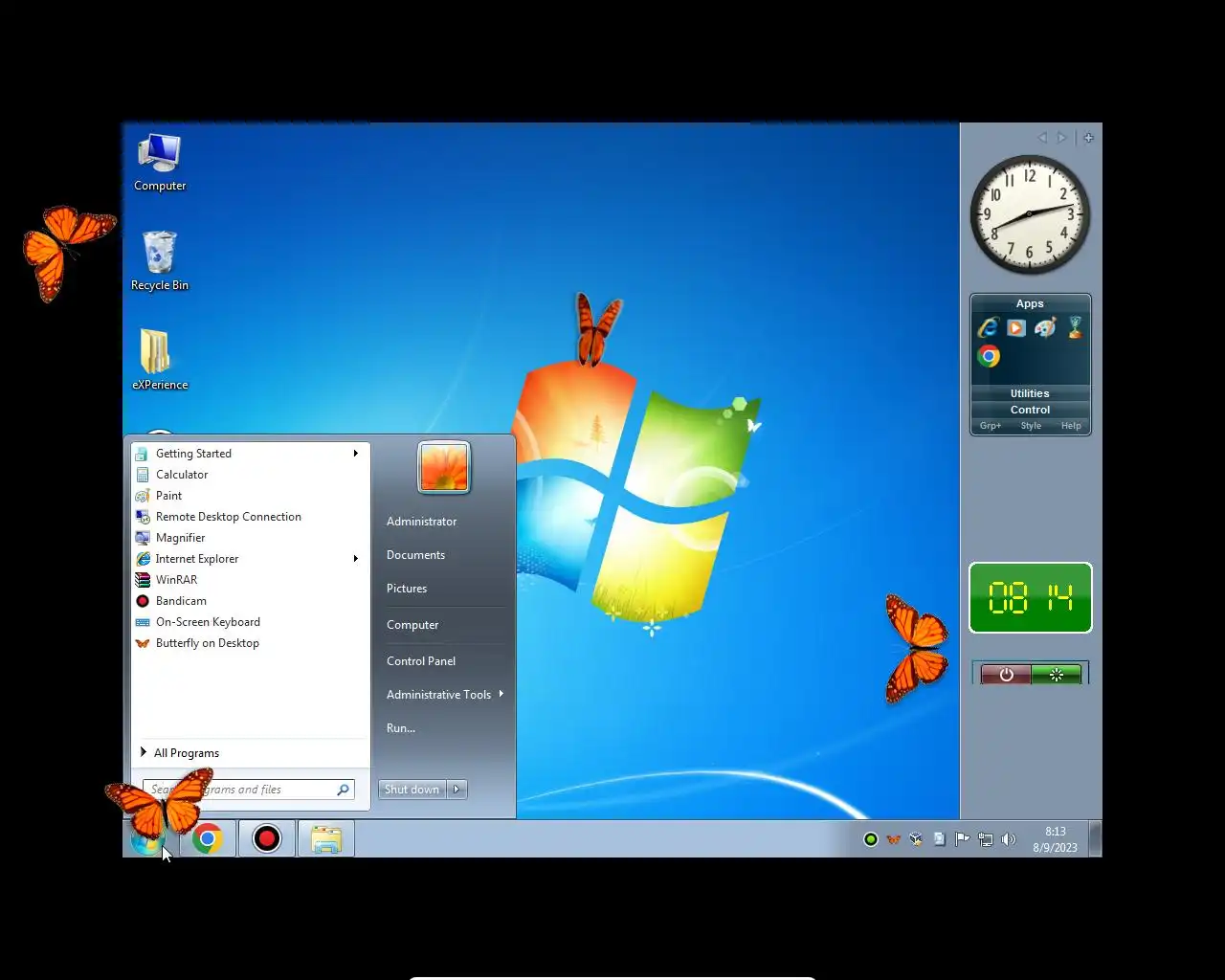Switch to Utilities group in launcher gadget

pos(1030,393)
